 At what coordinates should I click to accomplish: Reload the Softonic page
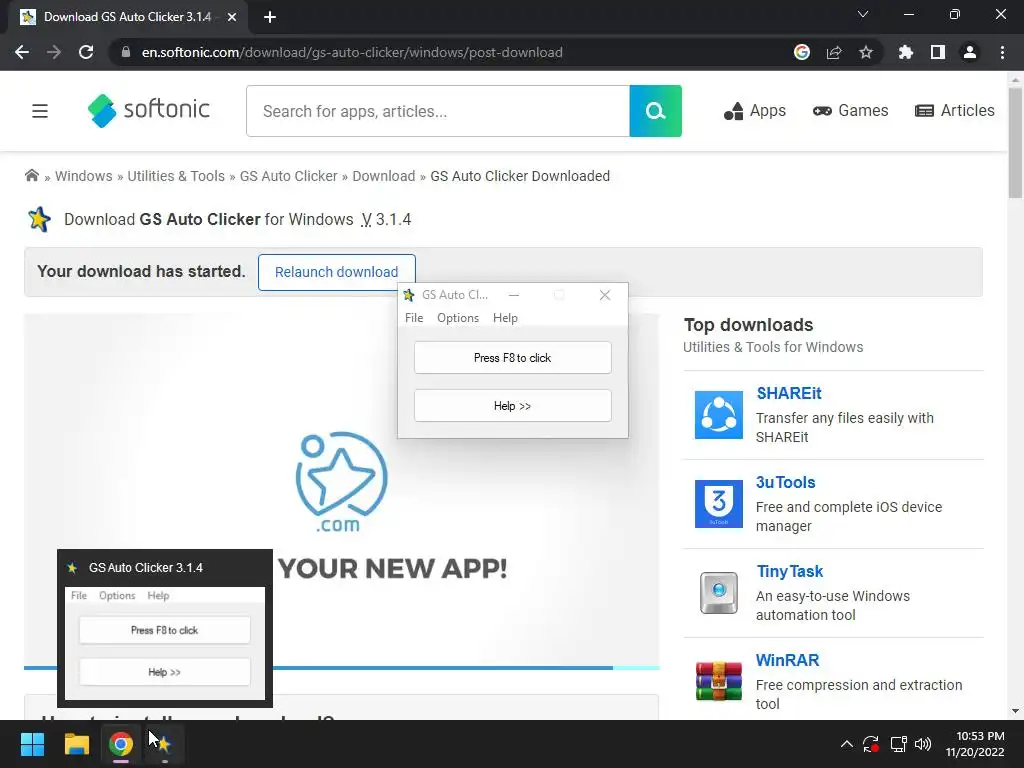[86, 52]
